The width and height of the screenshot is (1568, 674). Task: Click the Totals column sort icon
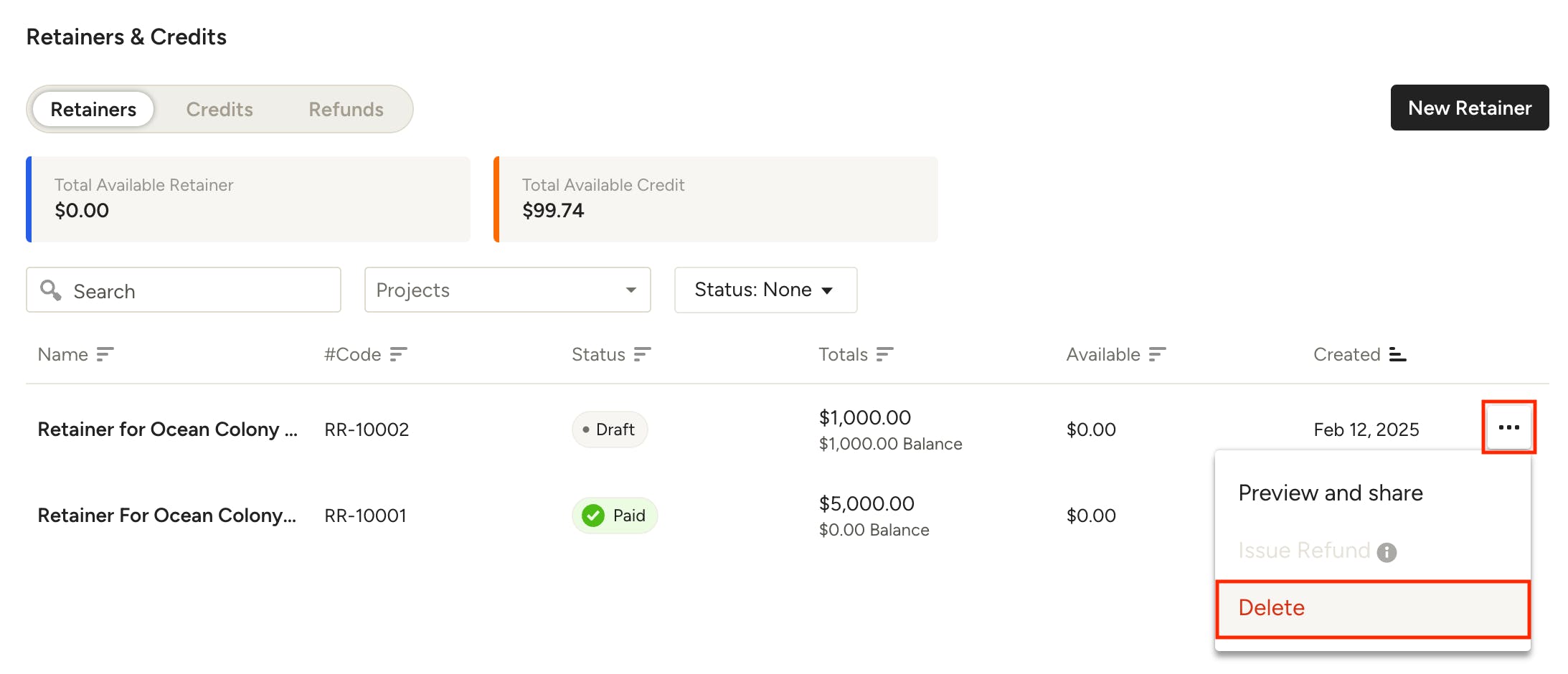point(884,354)
